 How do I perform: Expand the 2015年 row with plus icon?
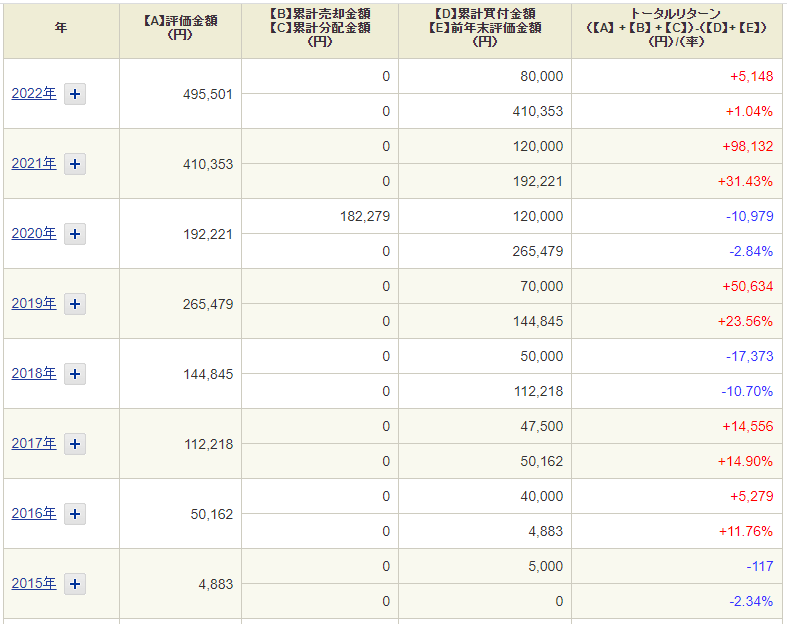tap(75, 584)
